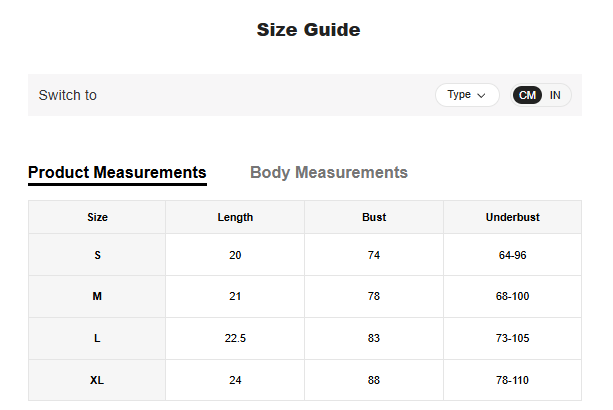
Task: Select the XL size row label
Action: coord(97,380)
